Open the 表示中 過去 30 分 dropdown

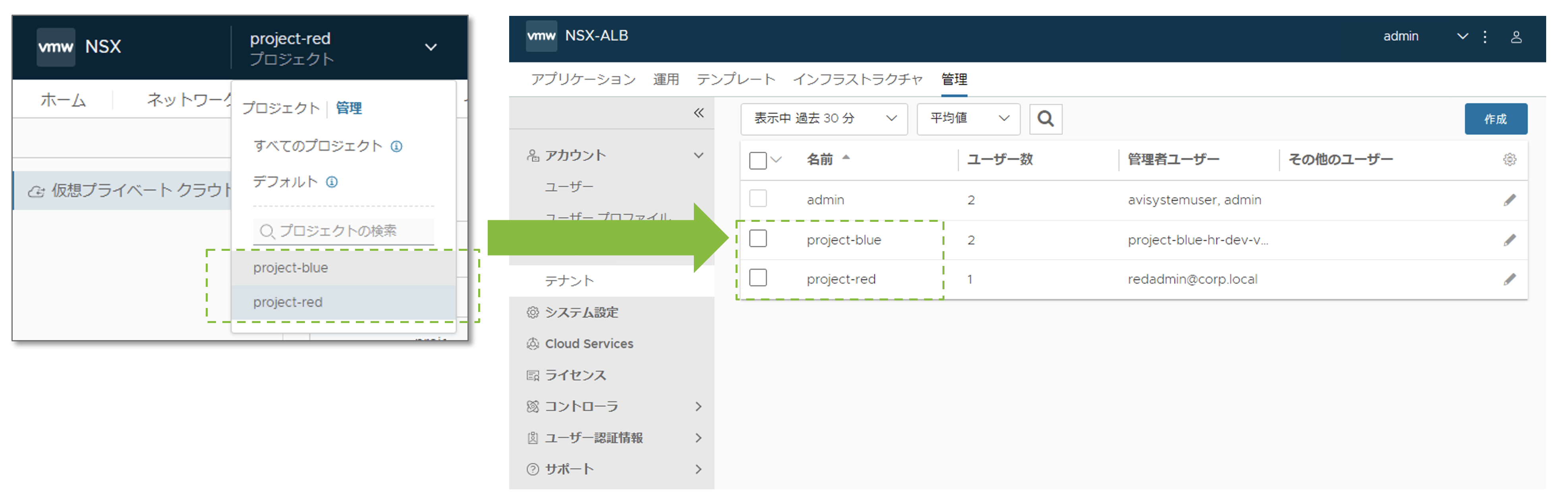pos(824,119)
